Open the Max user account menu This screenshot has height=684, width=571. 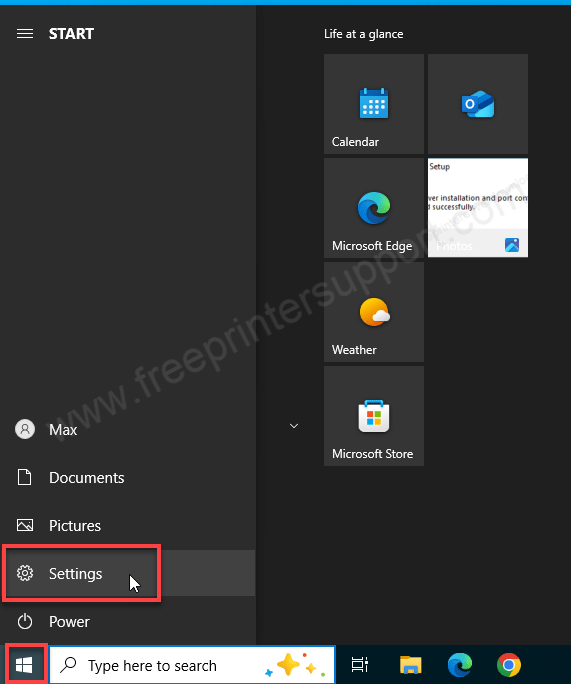pyautogui.click(x=127, y=430)
